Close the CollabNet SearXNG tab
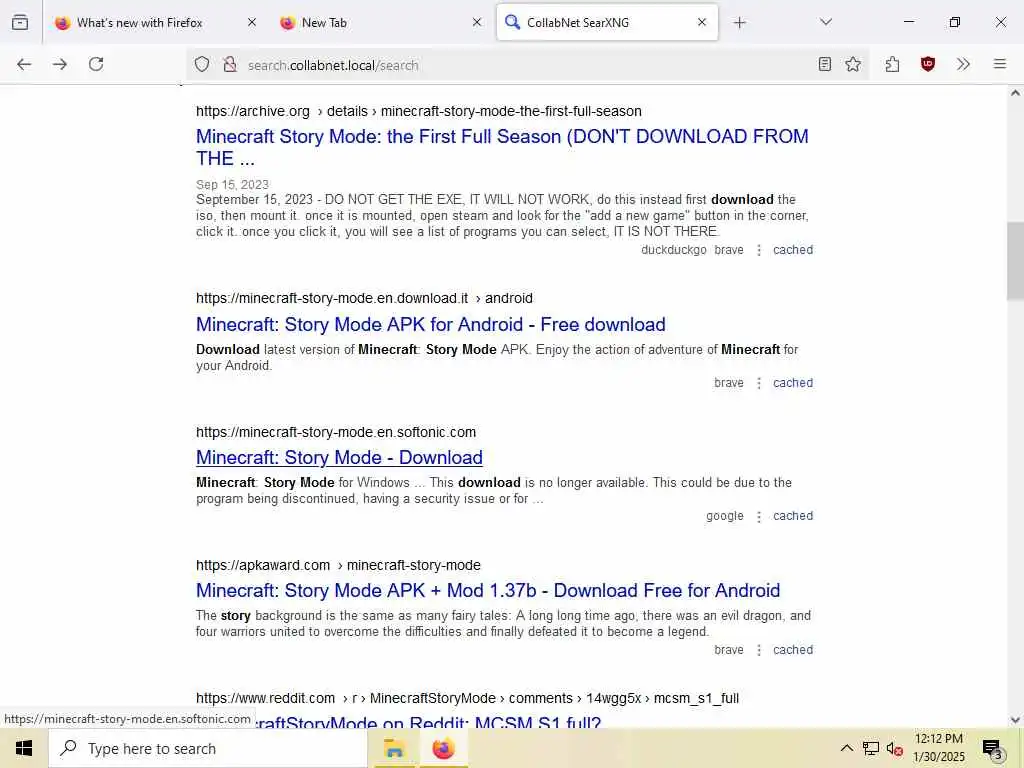Viewport: 1024px width, 768px height. point(702,22)
